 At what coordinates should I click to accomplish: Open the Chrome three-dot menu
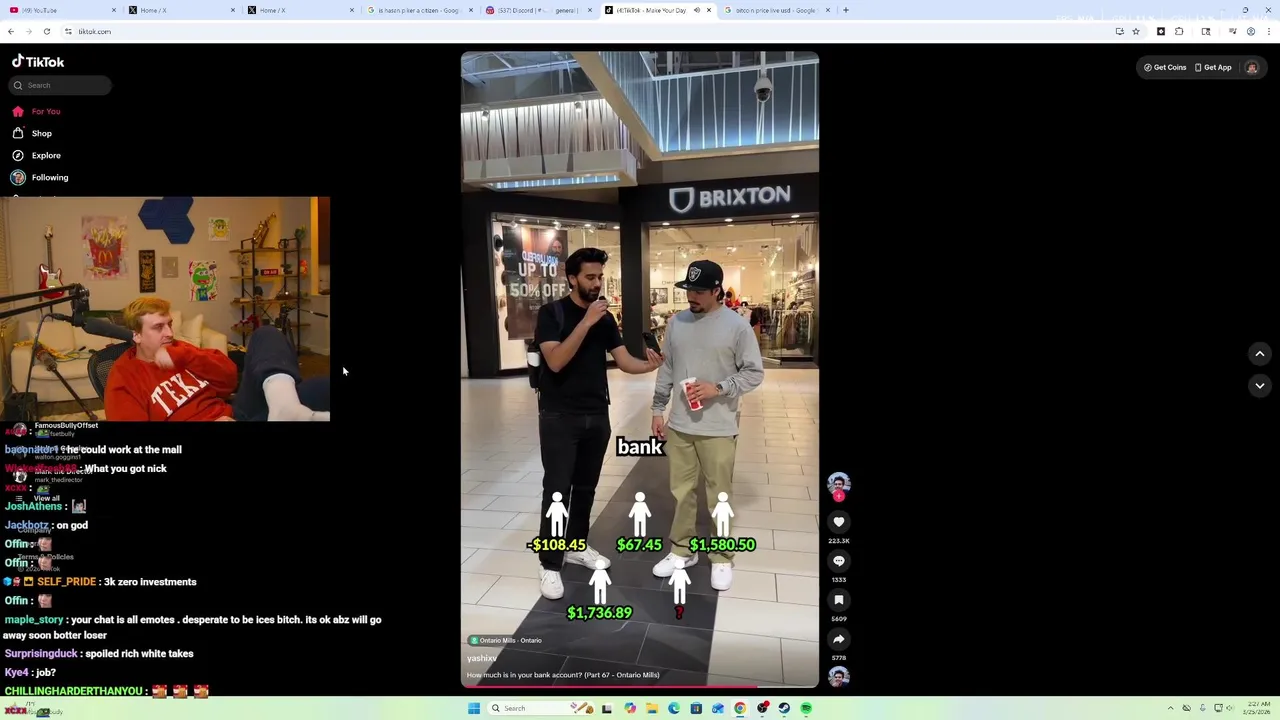click(x=1269, y=32)
